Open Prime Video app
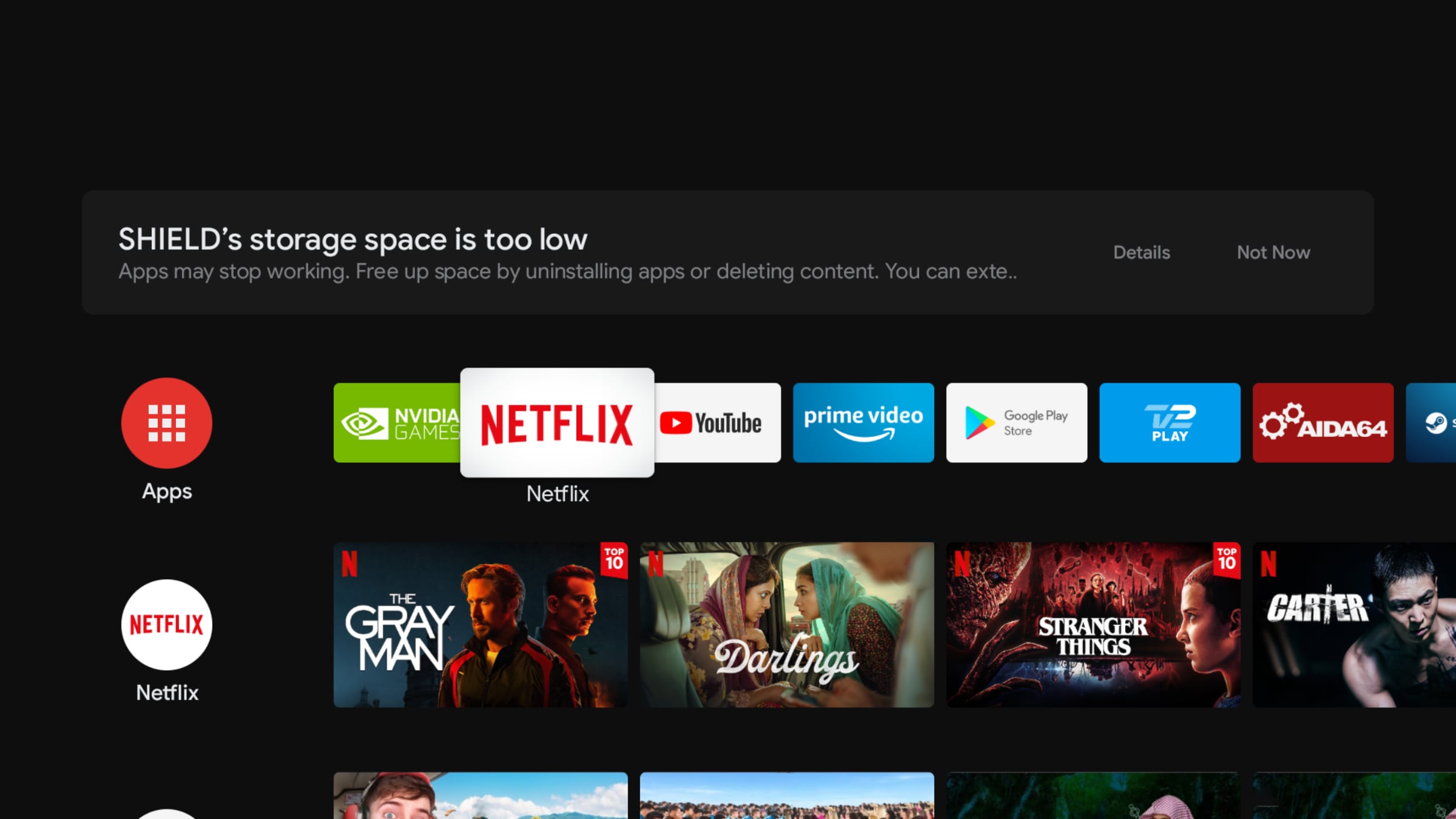Viewport: 1456px width, 819px height. tap(863, 423)
